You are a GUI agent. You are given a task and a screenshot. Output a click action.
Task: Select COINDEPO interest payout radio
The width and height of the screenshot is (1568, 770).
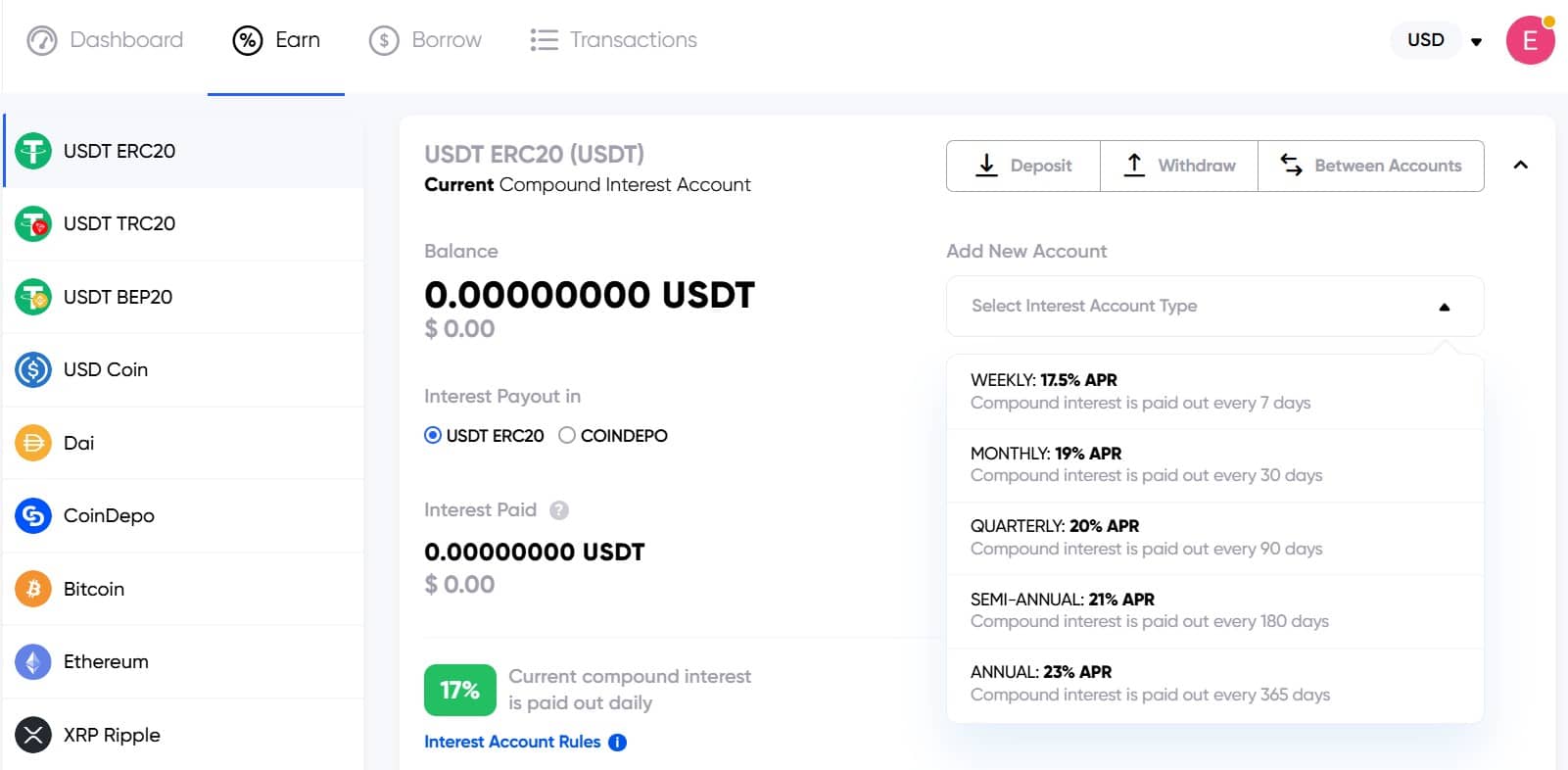[x=567, y=435]
